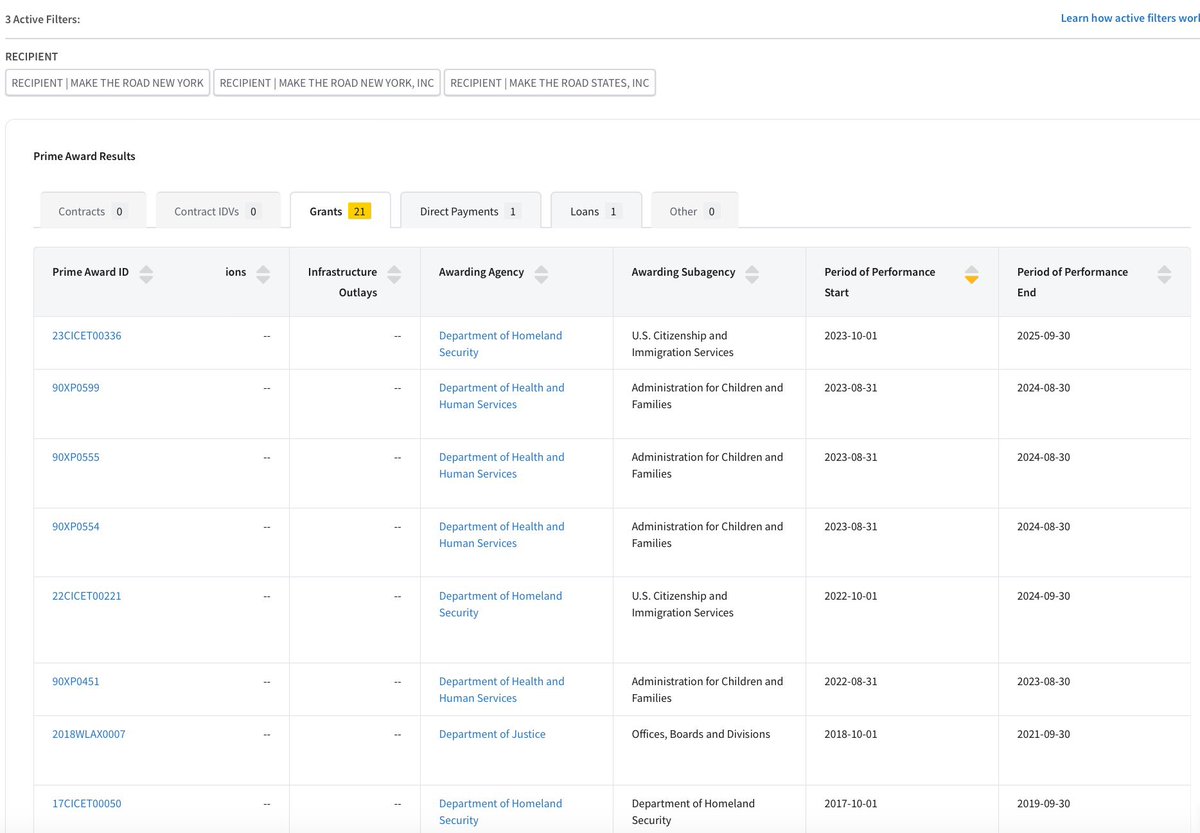This screenshot has width=1200, height=833.
Task: Open award 90XP0599 link
Action: (x=76, y=388)
